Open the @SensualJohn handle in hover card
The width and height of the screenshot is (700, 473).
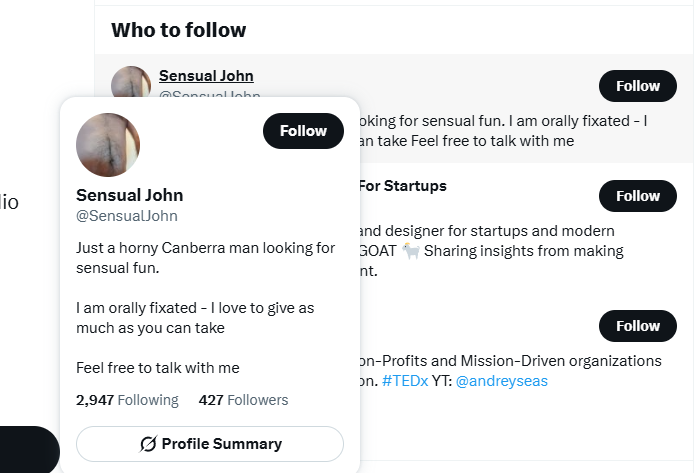pyautogui.click(x=127, y=216)
